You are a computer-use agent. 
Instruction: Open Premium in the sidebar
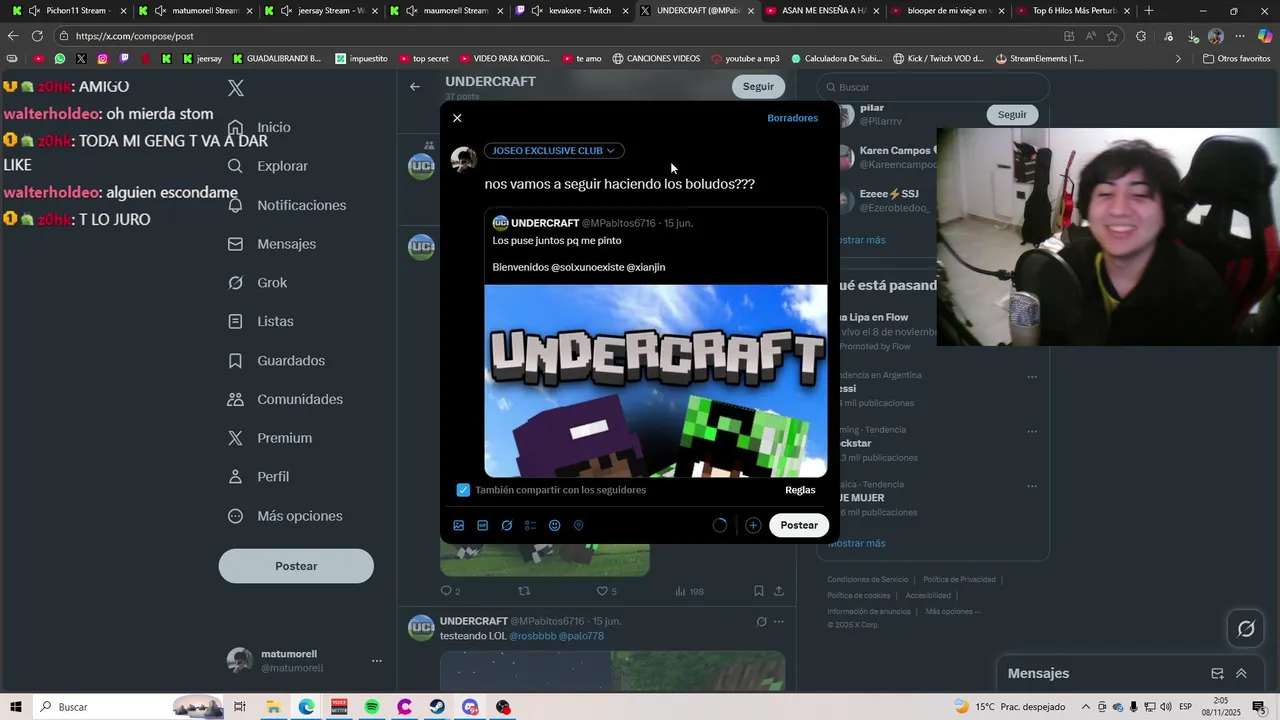point(270,438)
